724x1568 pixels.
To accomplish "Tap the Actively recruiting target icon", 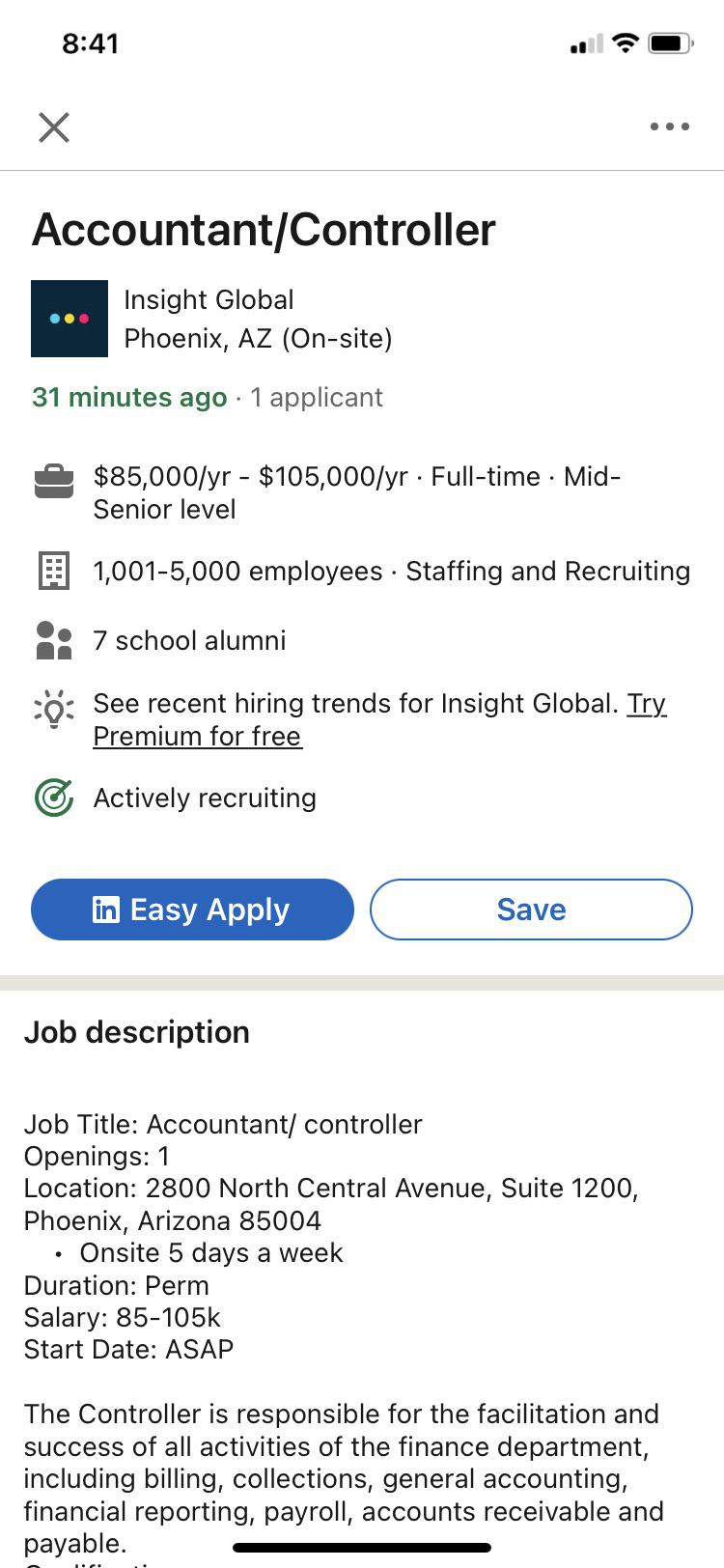I will pos(54,798).
